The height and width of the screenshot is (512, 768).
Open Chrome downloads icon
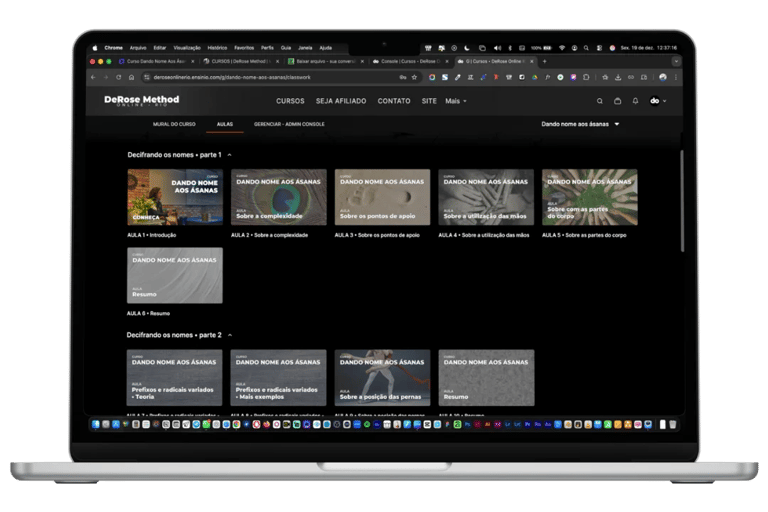coord(618,77)
